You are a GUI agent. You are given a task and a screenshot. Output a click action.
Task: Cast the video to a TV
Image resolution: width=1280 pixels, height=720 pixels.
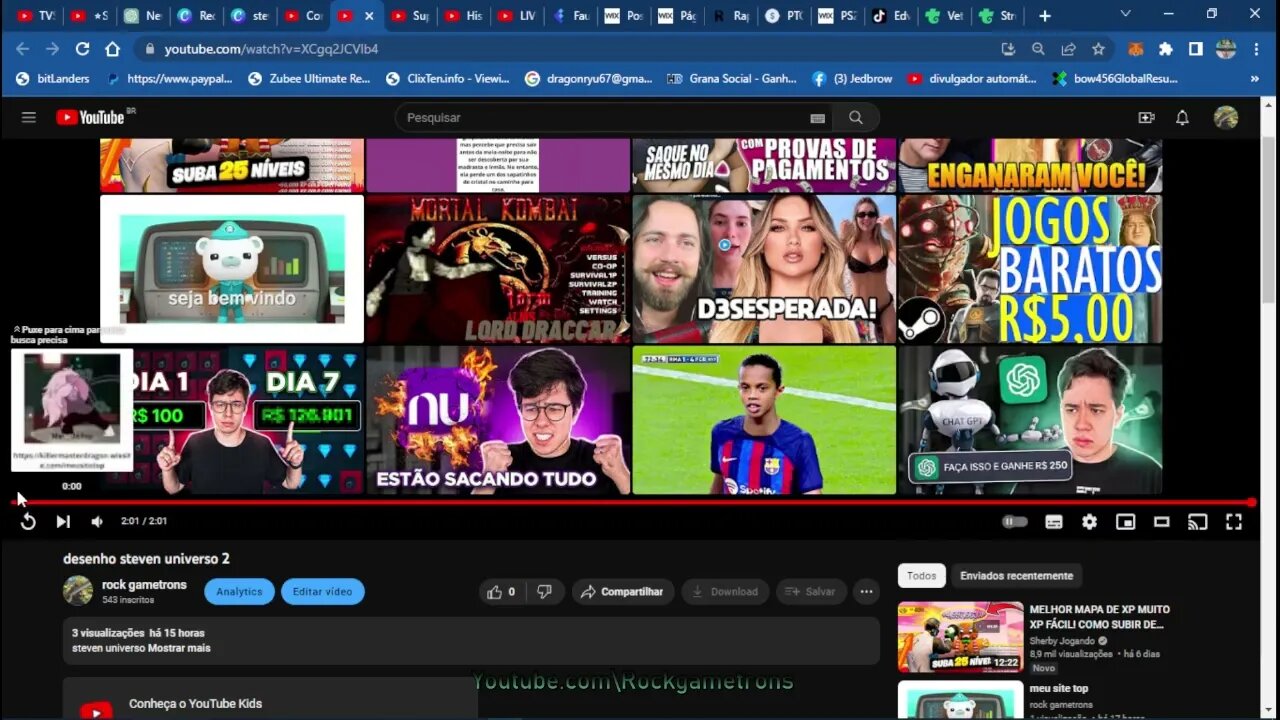[1197, 521]
